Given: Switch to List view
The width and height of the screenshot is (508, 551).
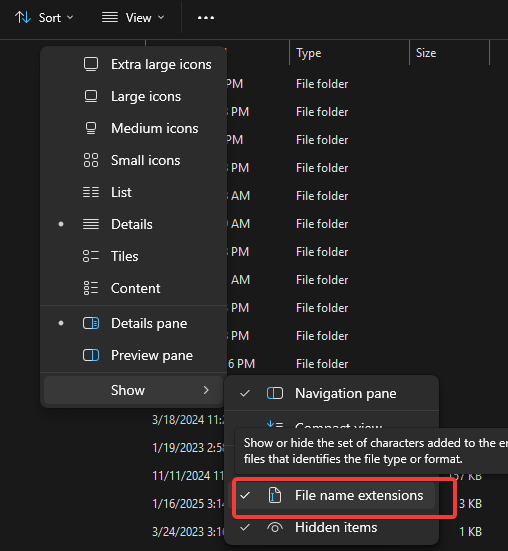Looking at the screenshot, I should pyautogui.click(x=133, y=193).
